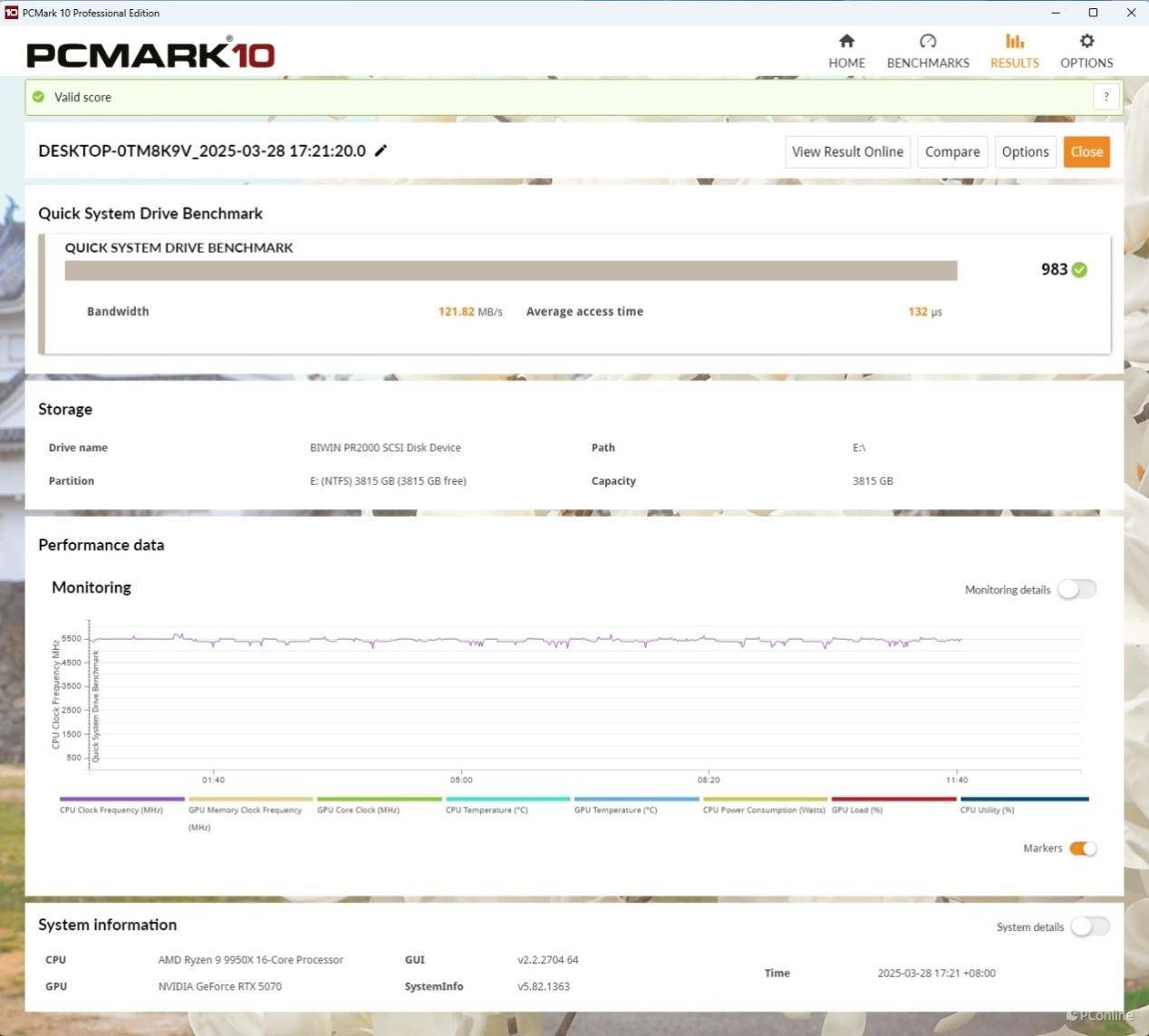This screenshot has width=1149, height=1036.
Task: Click the Home house icon
Action: coord(846,41)
